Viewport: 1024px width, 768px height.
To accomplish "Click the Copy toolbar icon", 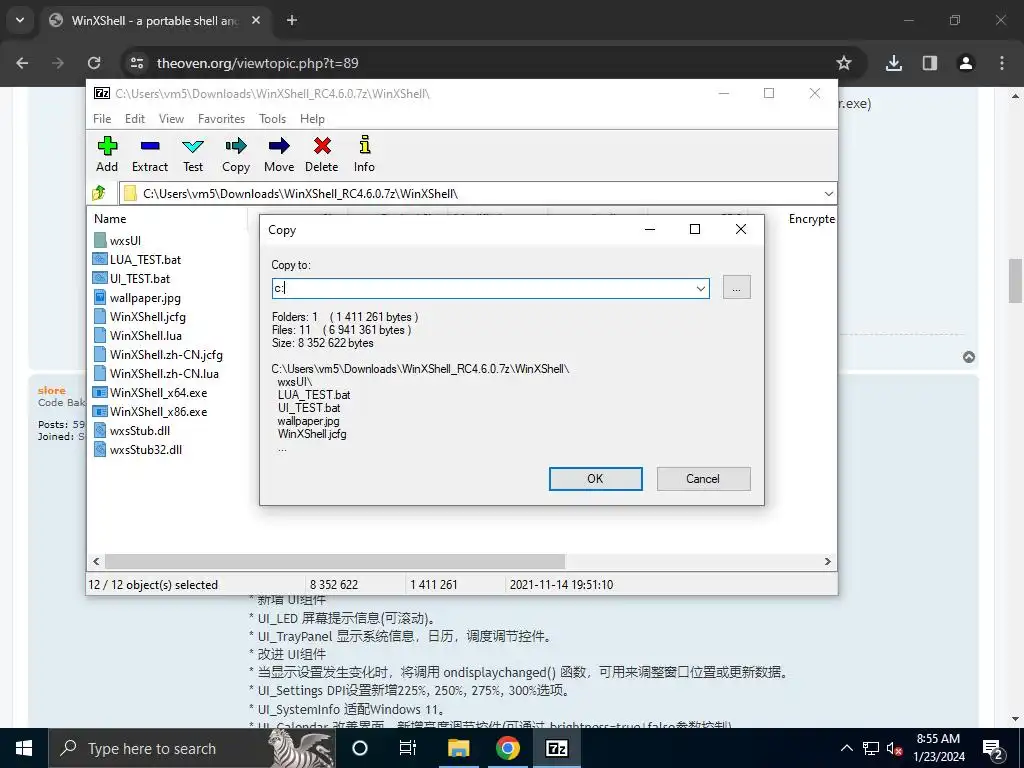I will coord(236,146).
